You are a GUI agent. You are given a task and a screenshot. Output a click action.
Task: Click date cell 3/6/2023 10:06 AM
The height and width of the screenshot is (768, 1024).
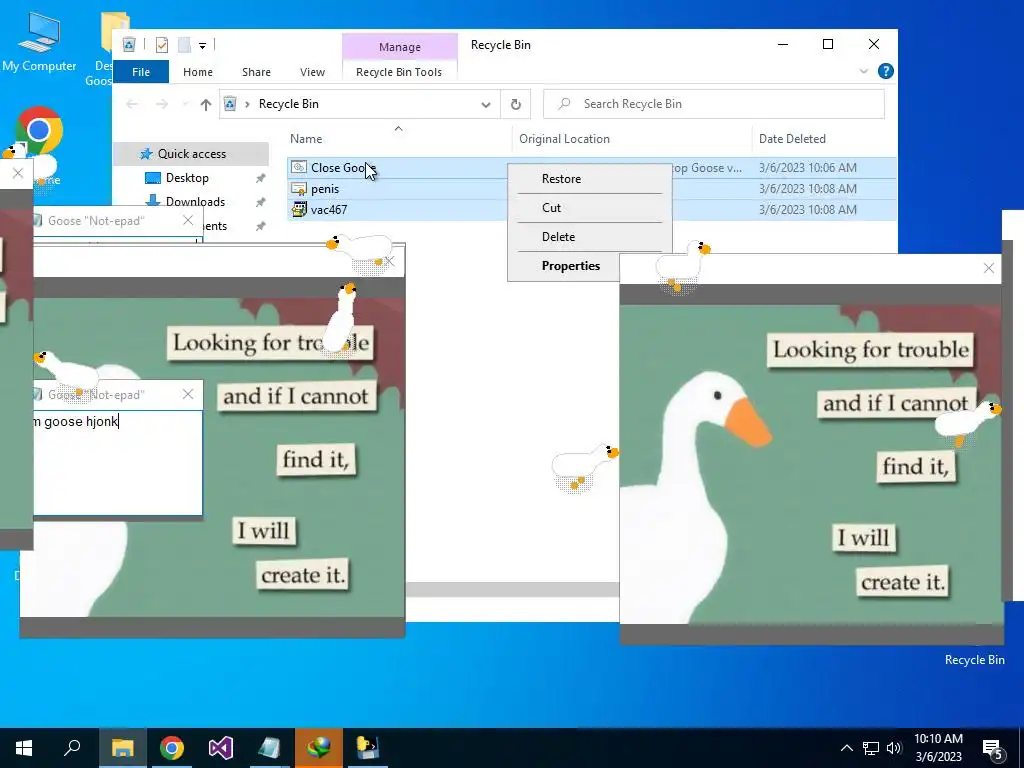click(807, 168)
